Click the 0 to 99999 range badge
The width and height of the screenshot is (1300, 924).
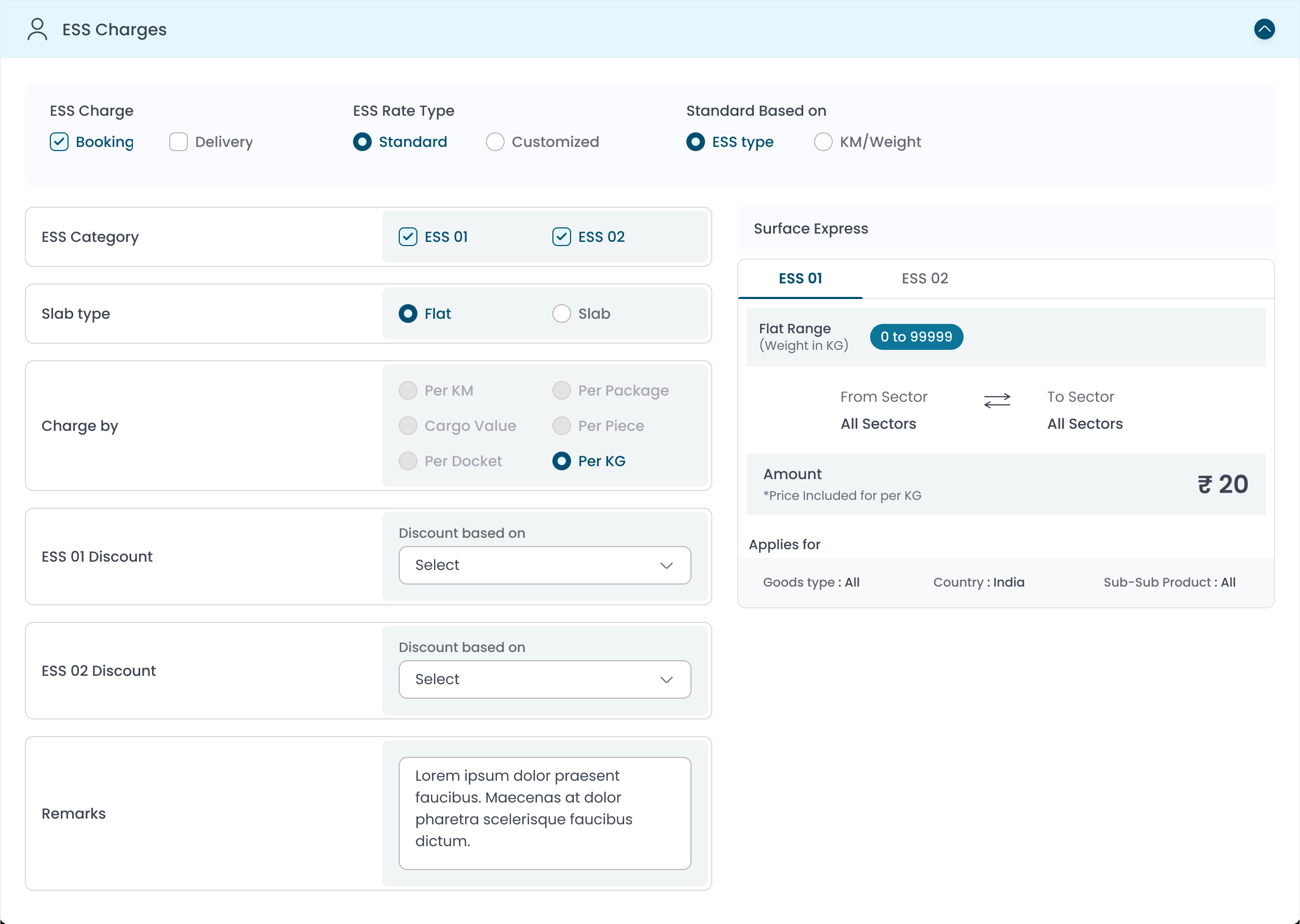[x=916, y=337]
